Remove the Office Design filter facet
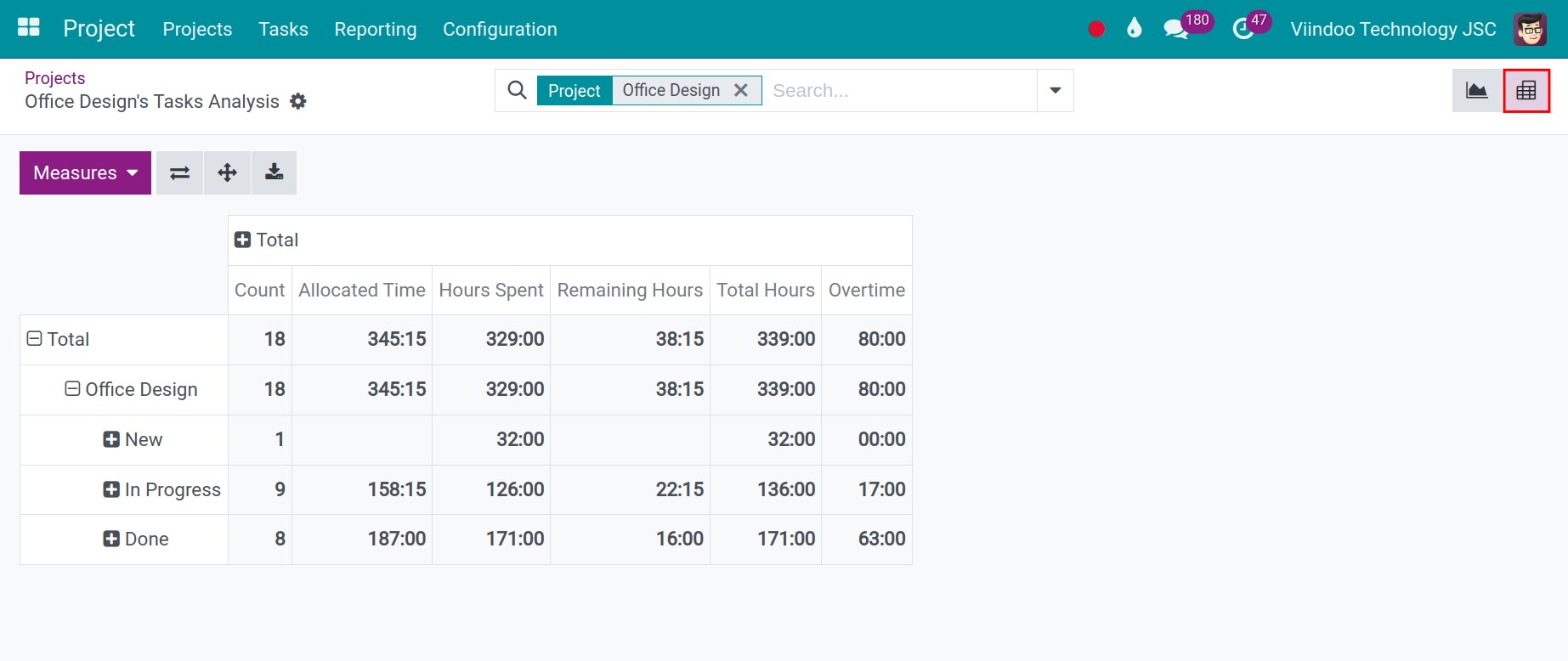The height and width of the screenshot is (661, 1568). click(741, 90)
